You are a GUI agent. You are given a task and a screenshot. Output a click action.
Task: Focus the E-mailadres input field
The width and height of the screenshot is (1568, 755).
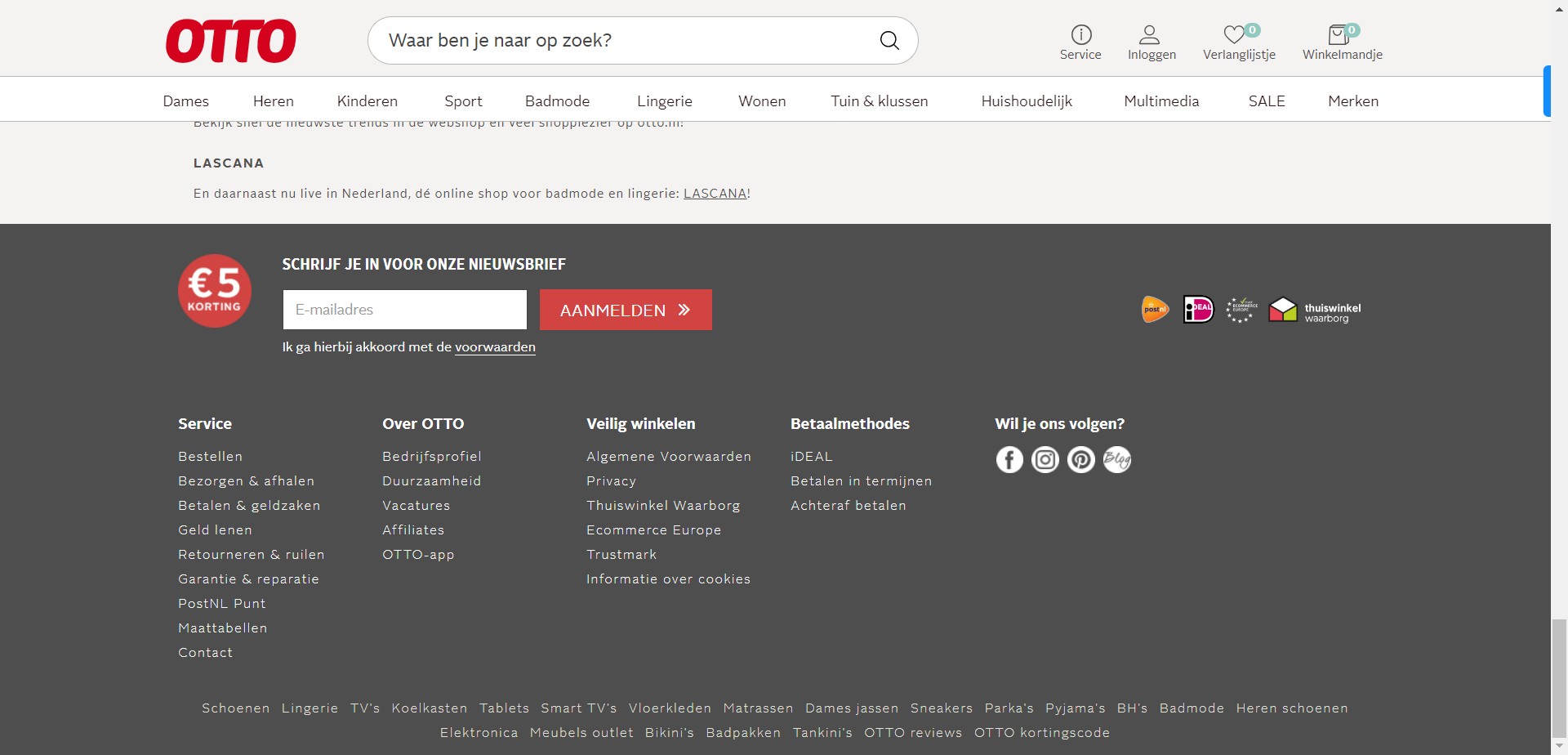click(x=405, y=310)
